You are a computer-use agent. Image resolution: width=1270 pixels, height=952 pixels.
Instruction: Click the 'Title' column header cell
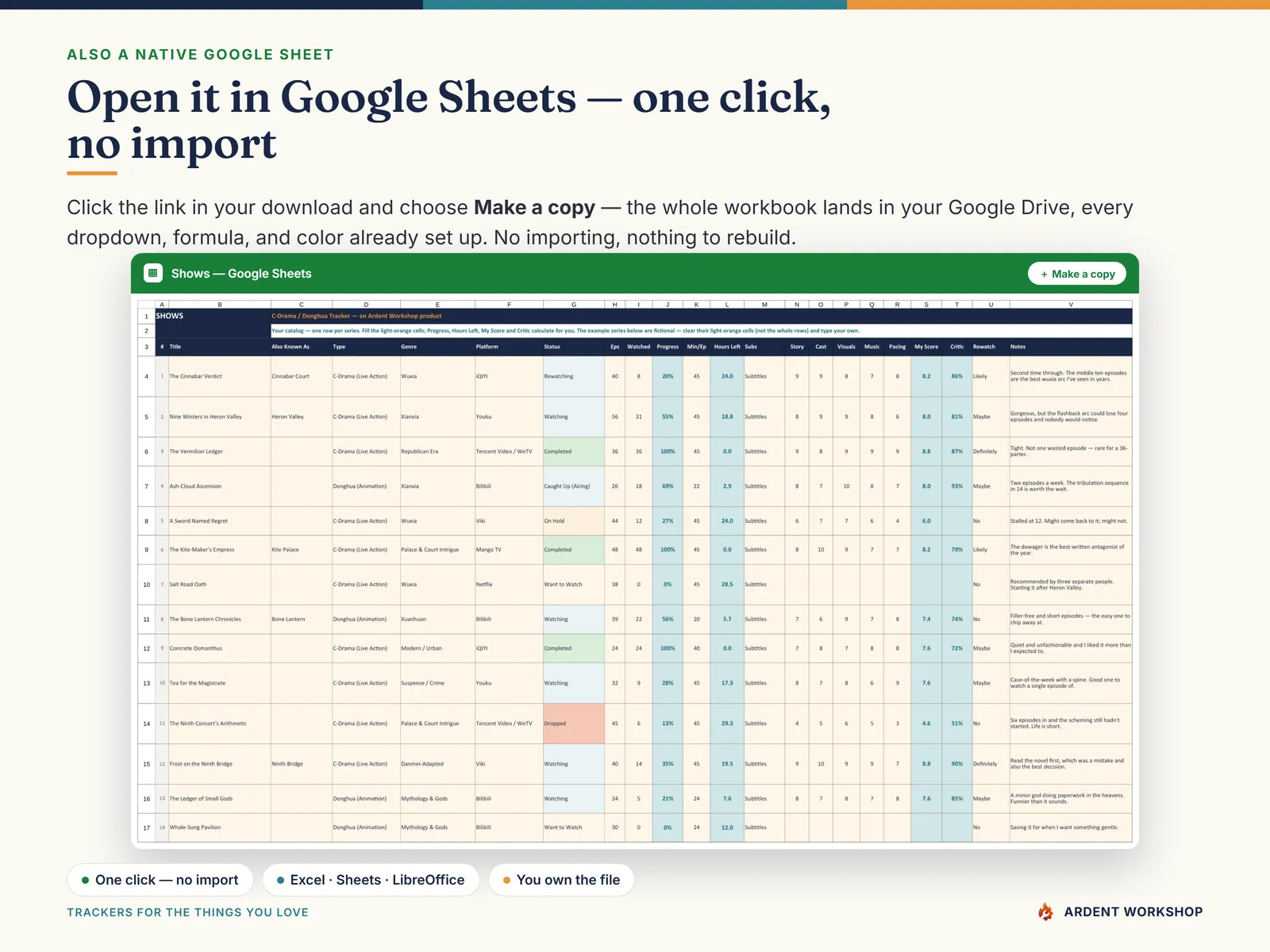[220, 347]
